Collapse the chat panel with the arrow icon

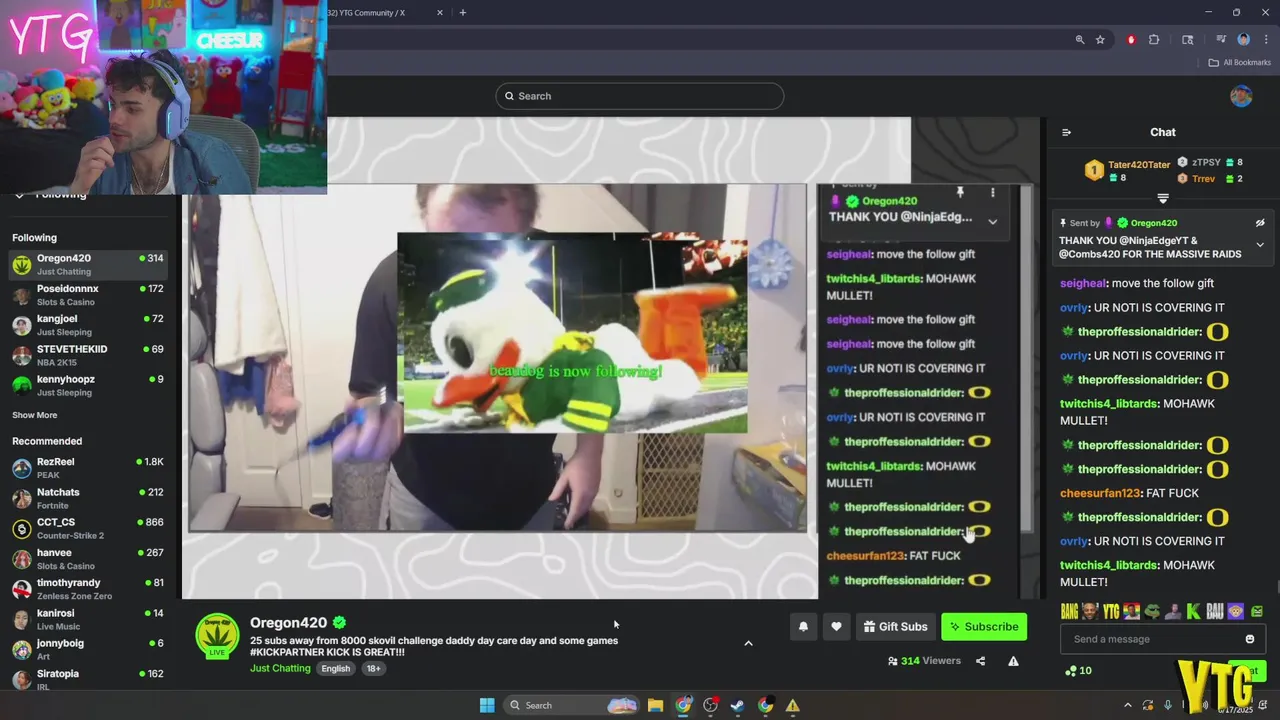tap(1066, 132)
